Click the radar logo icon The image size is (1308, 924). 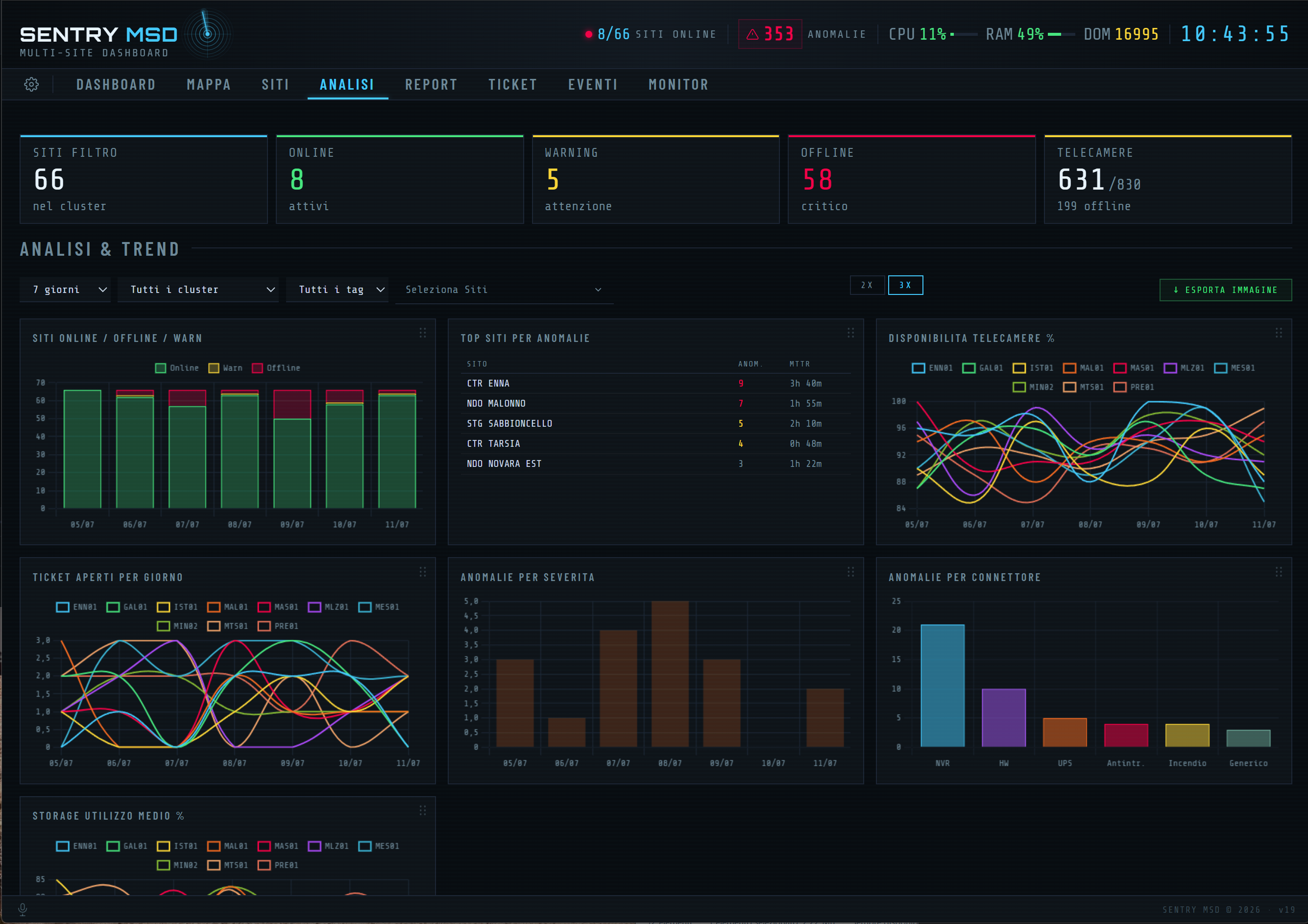pos(208,34)
